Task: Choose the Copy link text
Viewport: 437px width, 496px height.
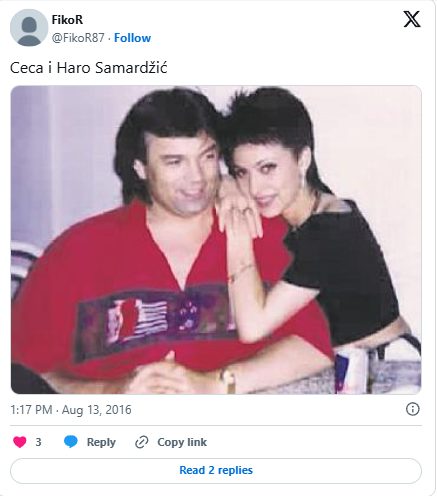Action: tap(182, 442)
